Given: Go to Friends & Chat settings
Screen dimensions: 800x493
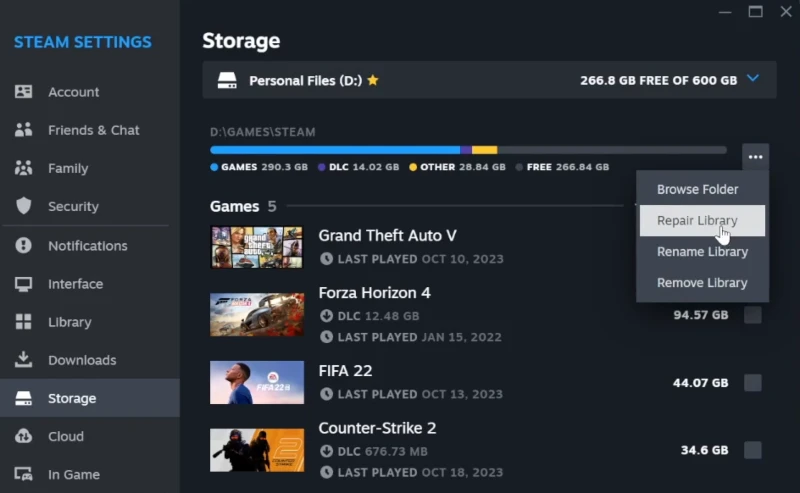Looking at the screenshot, I should [x=90, y=130].
